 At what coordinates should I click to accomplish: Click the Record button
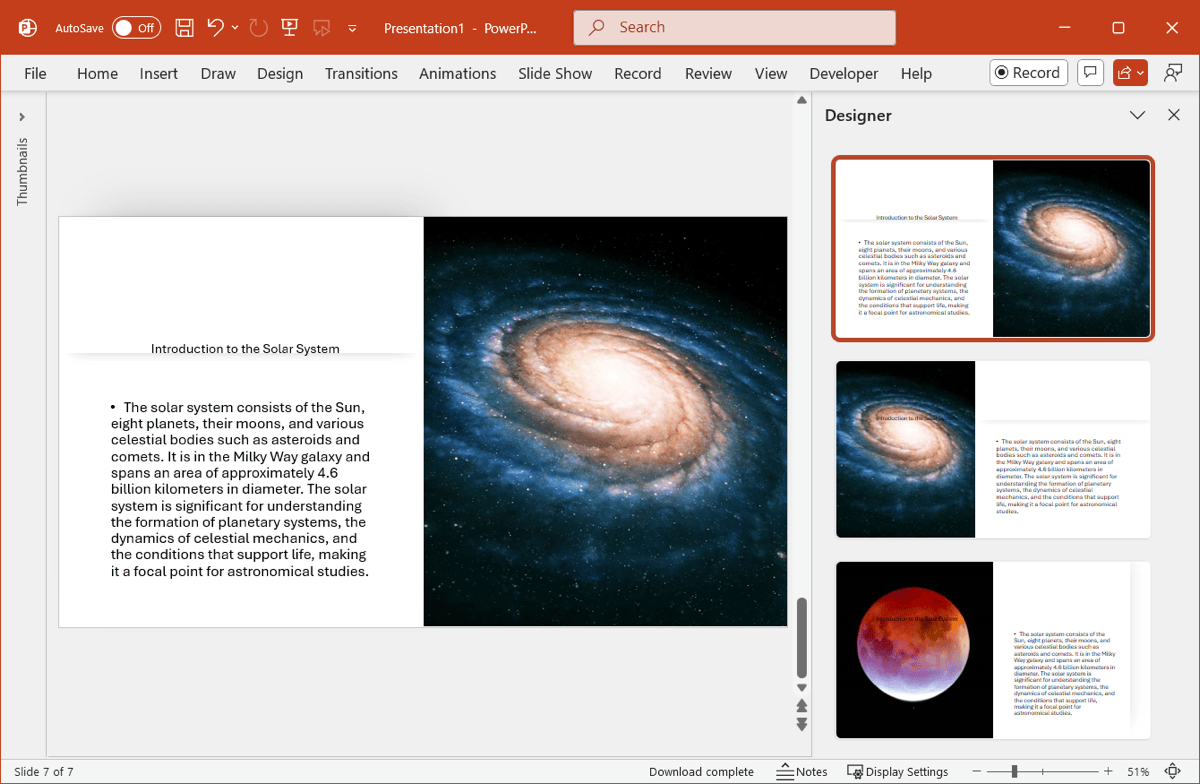[1028, 73]
